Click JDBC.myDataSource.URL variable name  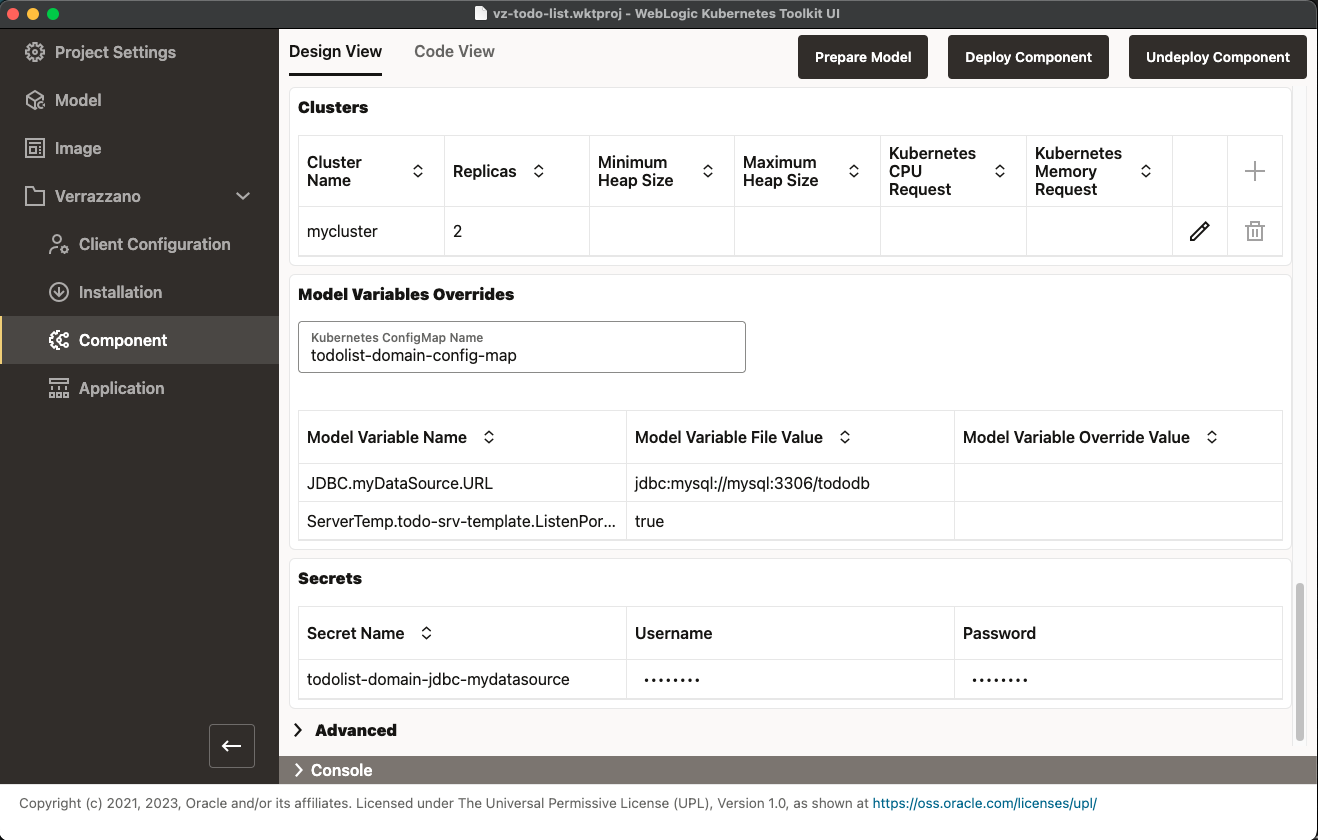[400, 483]
